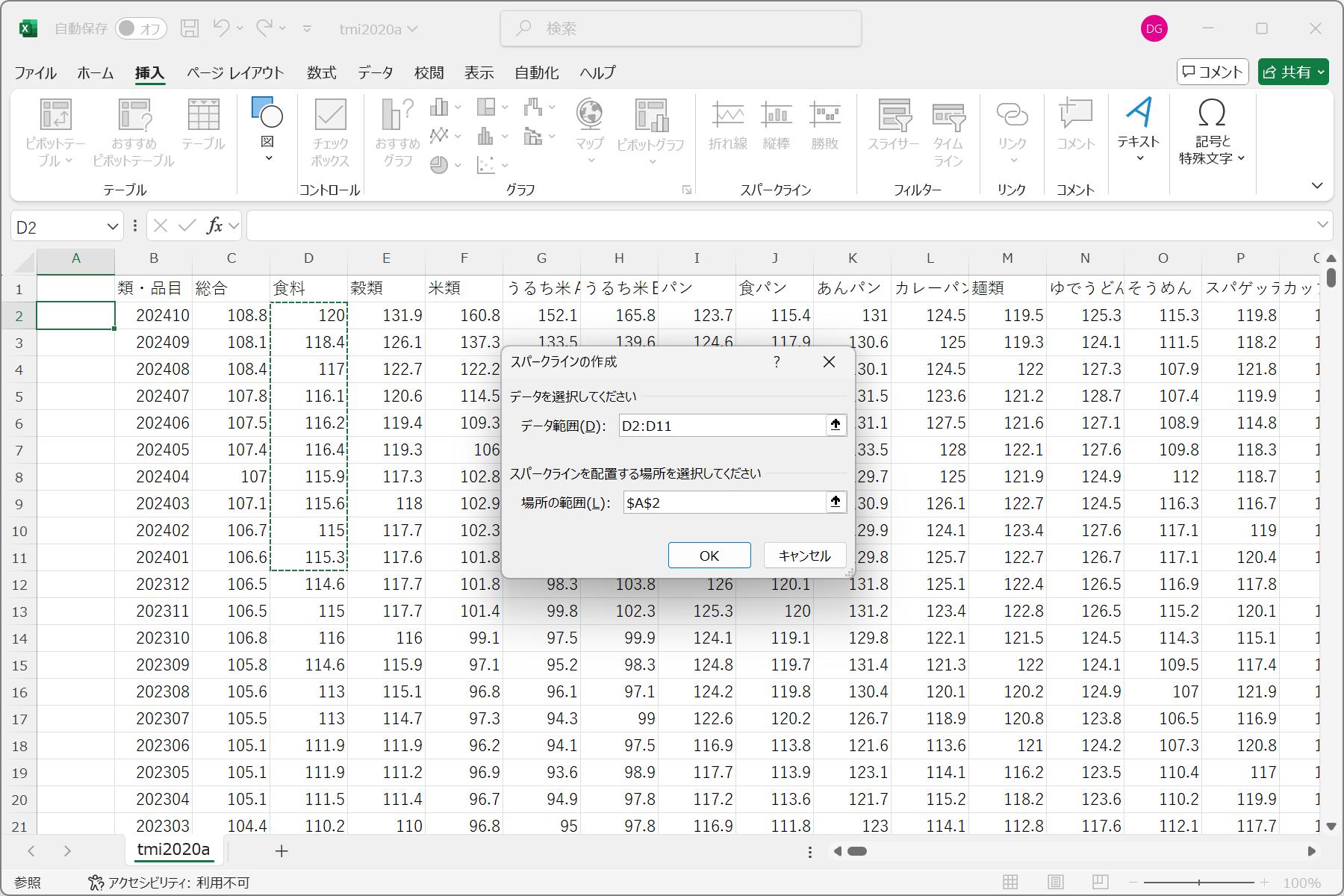Viewport: 1344px width, 896px height.
Task: Toggle AutoSave (自動保存) switch
Action: [140, 28]
